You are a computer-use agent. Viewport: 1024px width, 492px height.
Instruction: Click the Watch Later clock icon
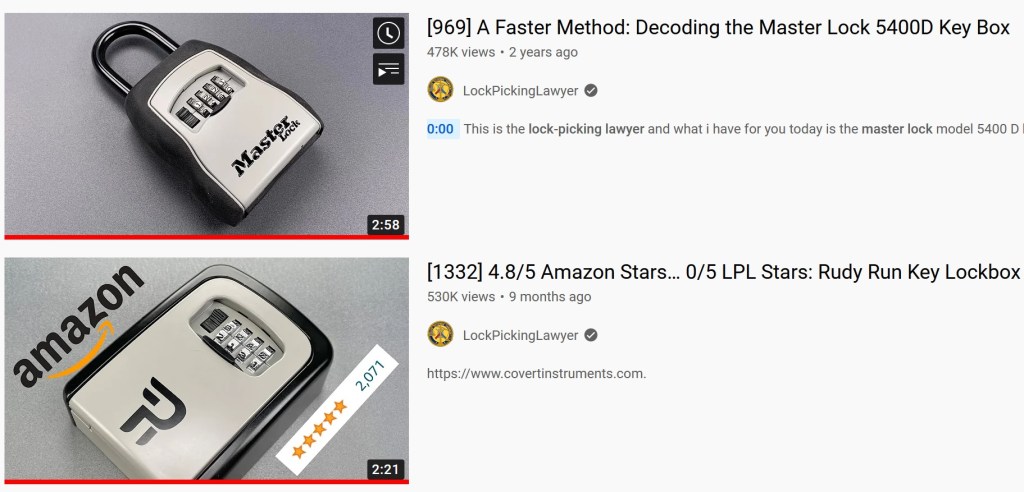[x=389, y=33]
